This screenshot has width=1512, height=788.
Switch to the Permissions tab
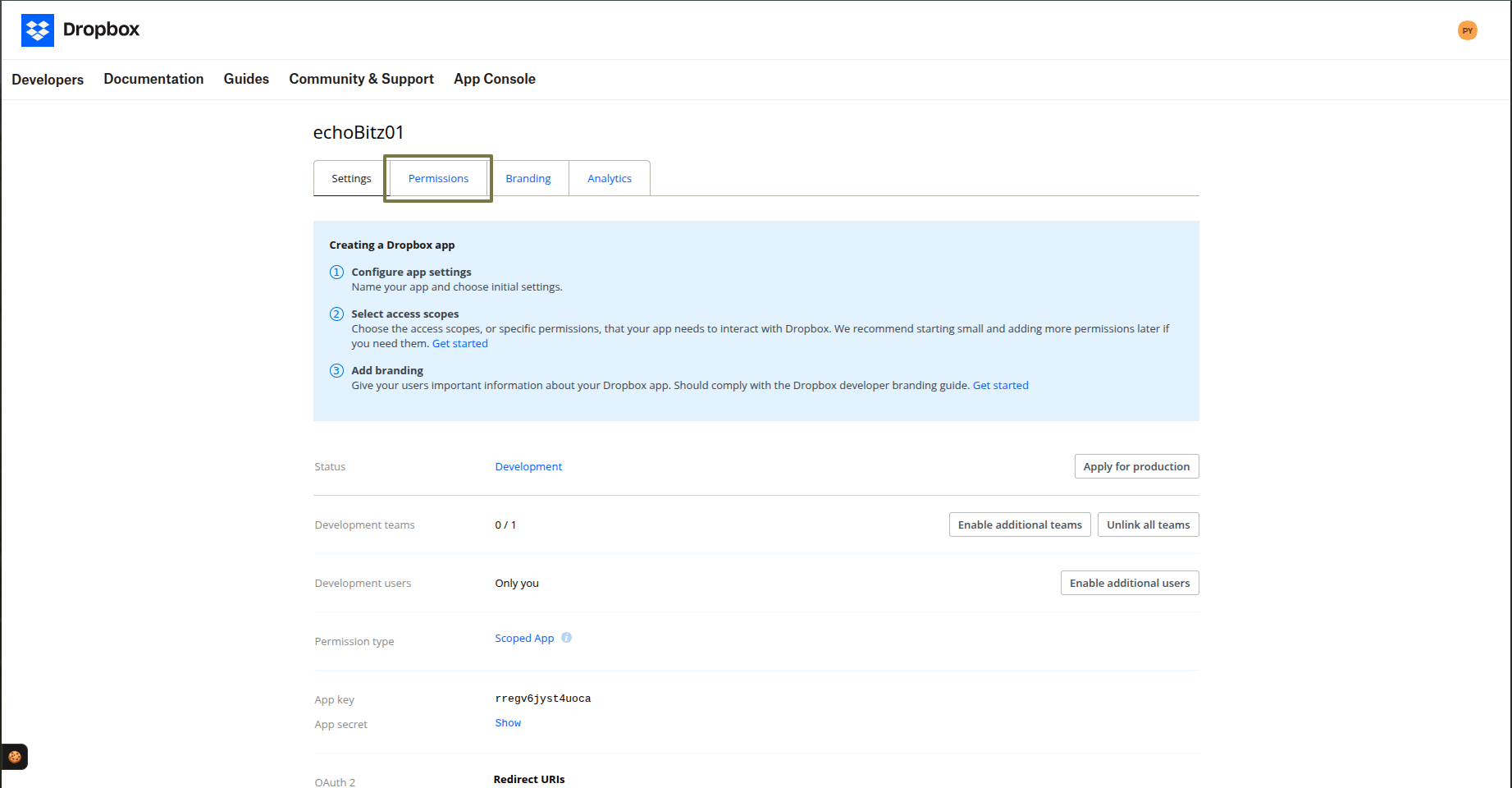tap(438, 178)
